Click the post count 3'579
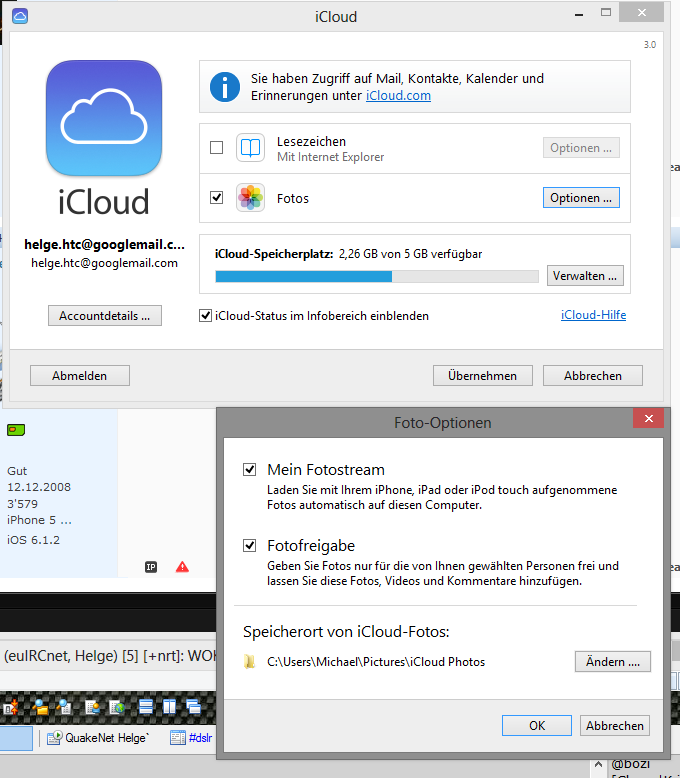This screenshot has height=778, width=680. 22,504
